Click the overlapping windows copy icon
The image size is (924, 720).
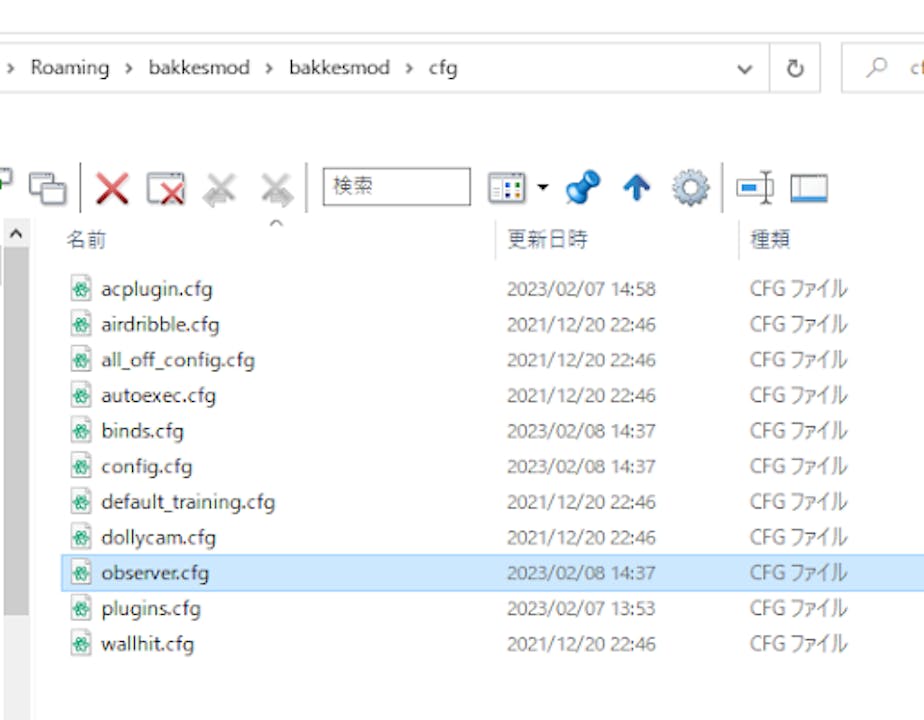[x=47, y=187]
